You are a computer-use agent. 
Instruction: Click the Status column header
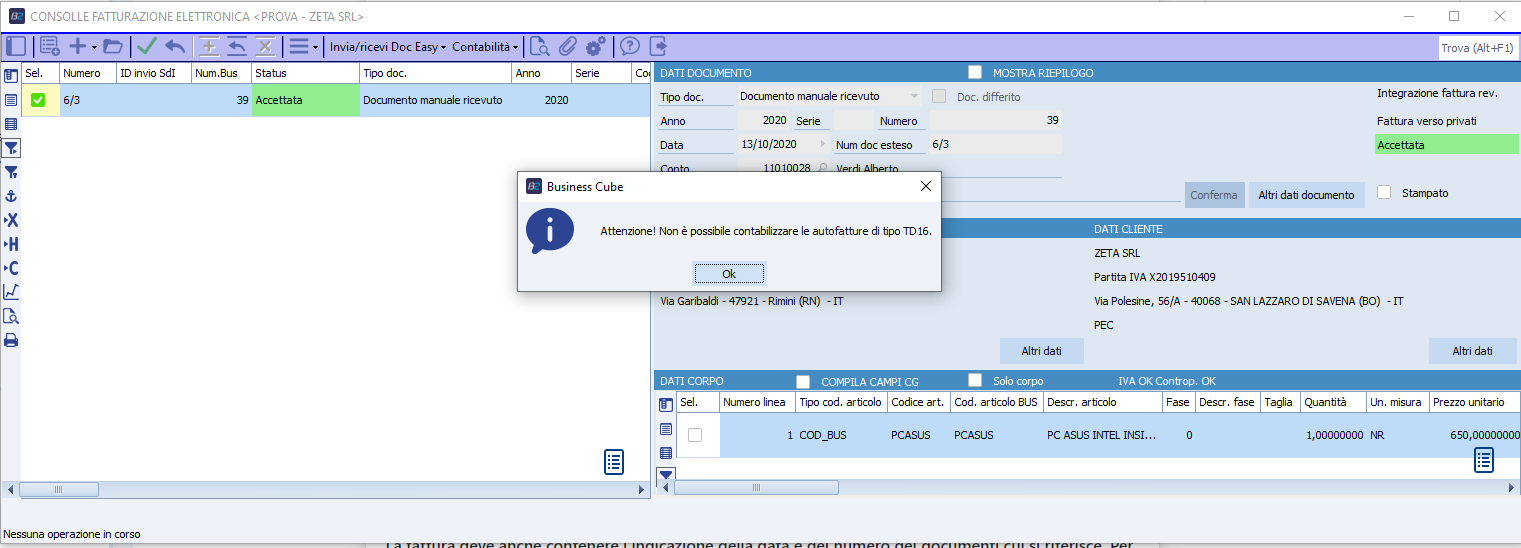[x=305, y=73]
